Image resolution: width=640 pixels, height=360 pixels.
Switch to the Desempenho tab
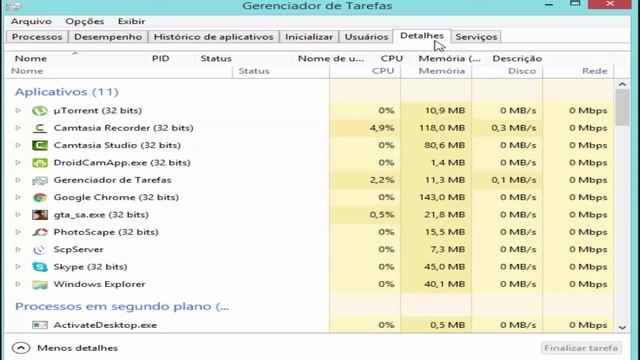[108, 37]
